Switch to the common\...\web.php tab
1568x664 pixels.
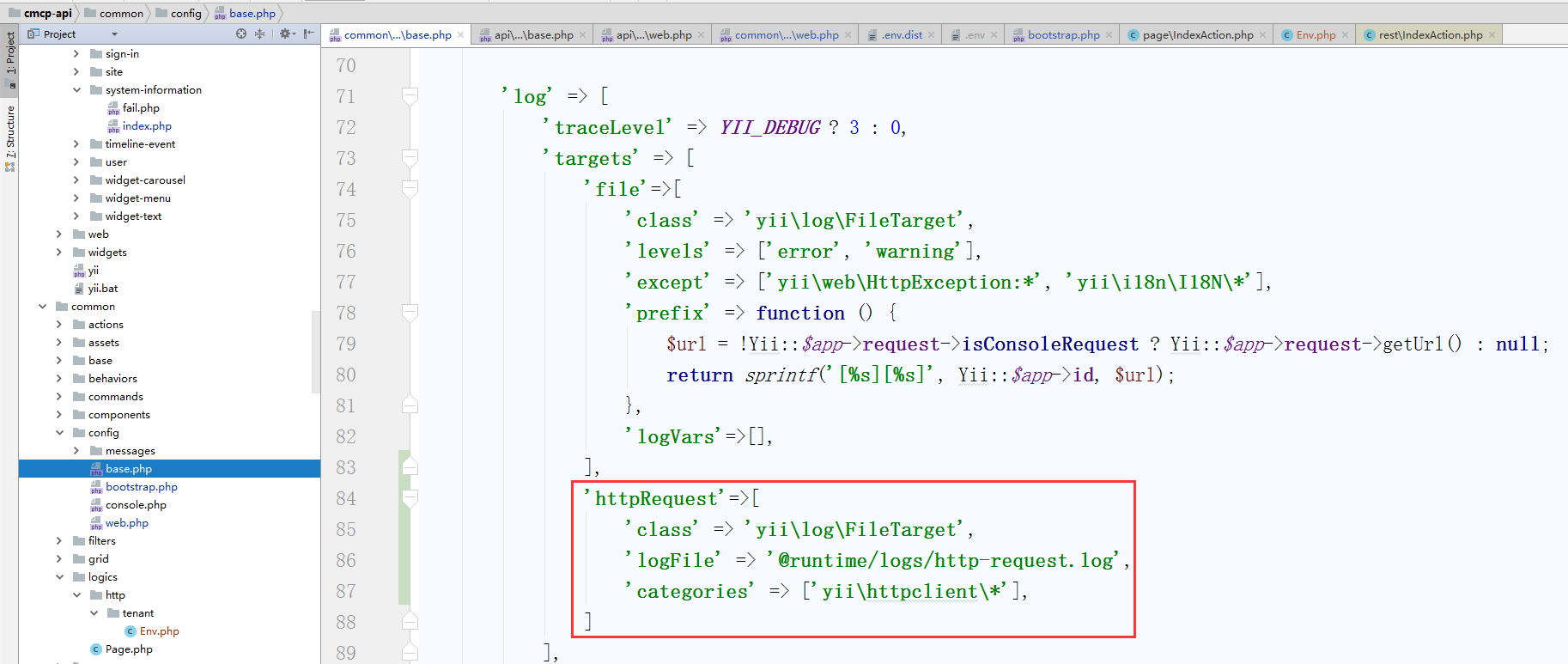[786, 35]
